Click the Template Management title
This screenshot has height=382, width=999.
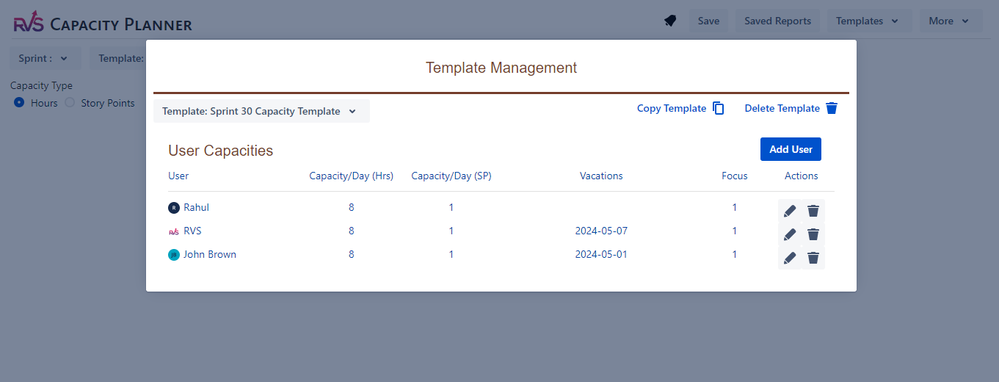(x=501, y=67)
